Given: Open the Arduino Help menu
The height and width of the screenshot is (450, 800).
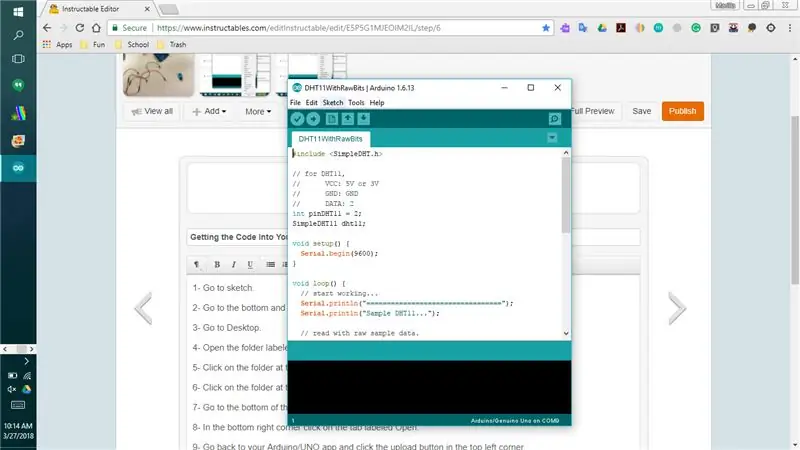Looking at the screenshot, I should [x=377, y=103].
